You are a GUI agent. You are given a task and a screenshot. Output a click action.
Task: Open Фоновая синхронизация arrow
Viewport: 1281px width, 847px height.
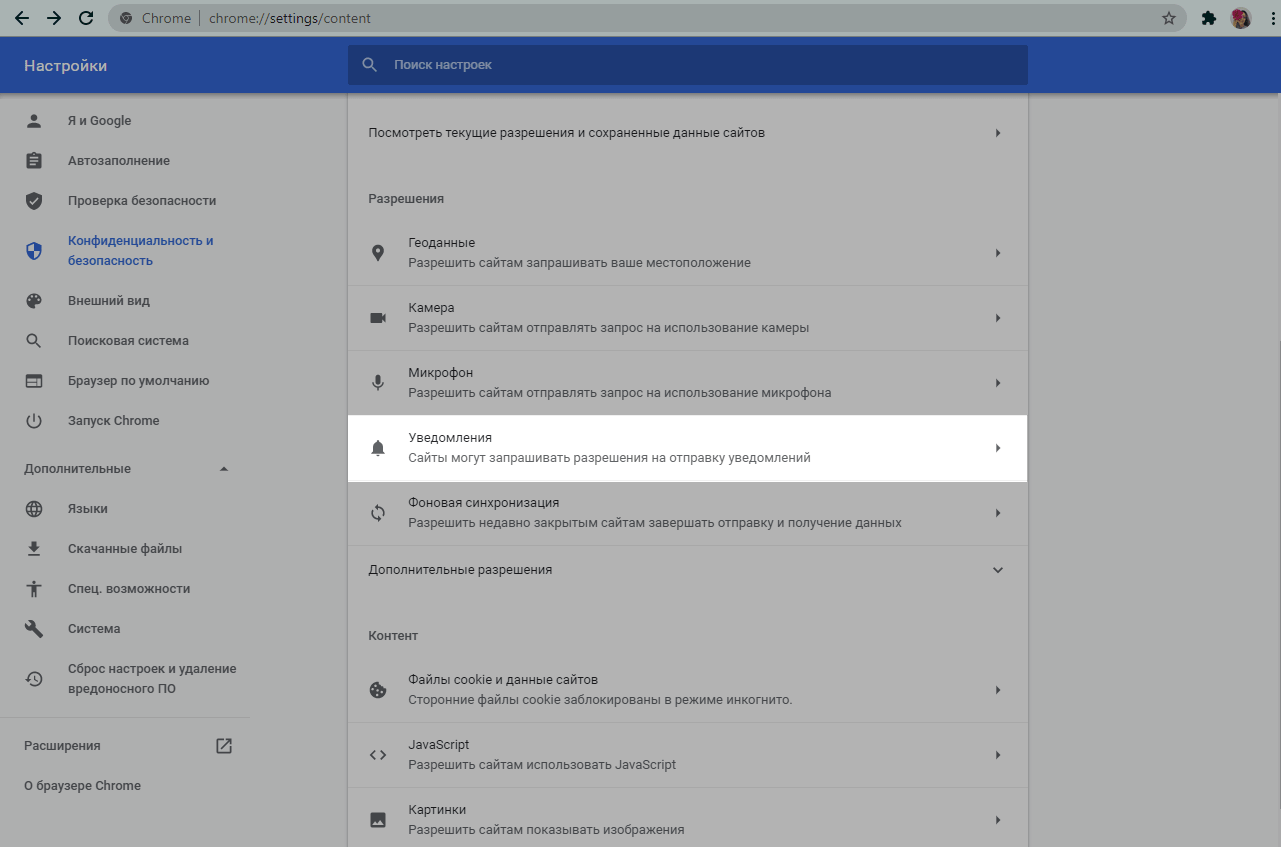(997, 513)
